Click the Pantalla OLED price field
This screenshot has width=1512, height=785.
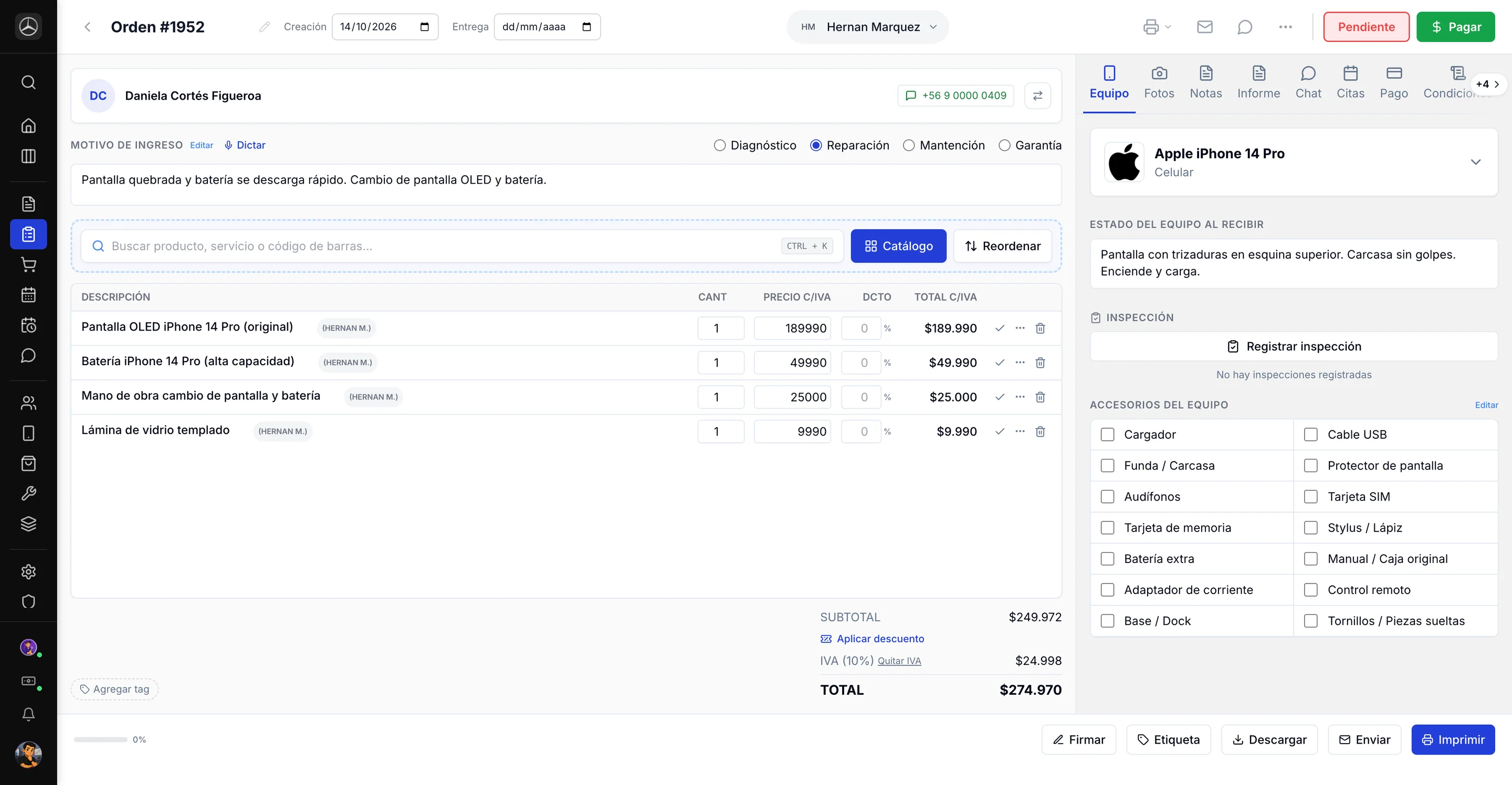tap(792, 328)
